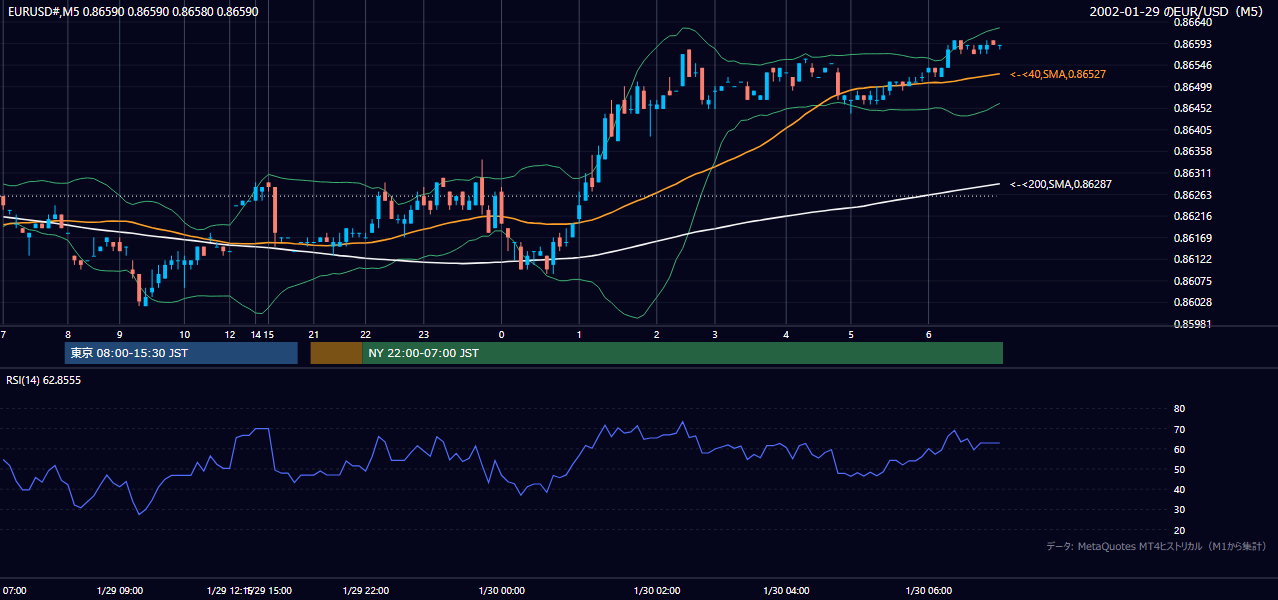Click the RSI(14) 62.8555 indicator label
1278x600 pixels.
click(x=44, y=380)
